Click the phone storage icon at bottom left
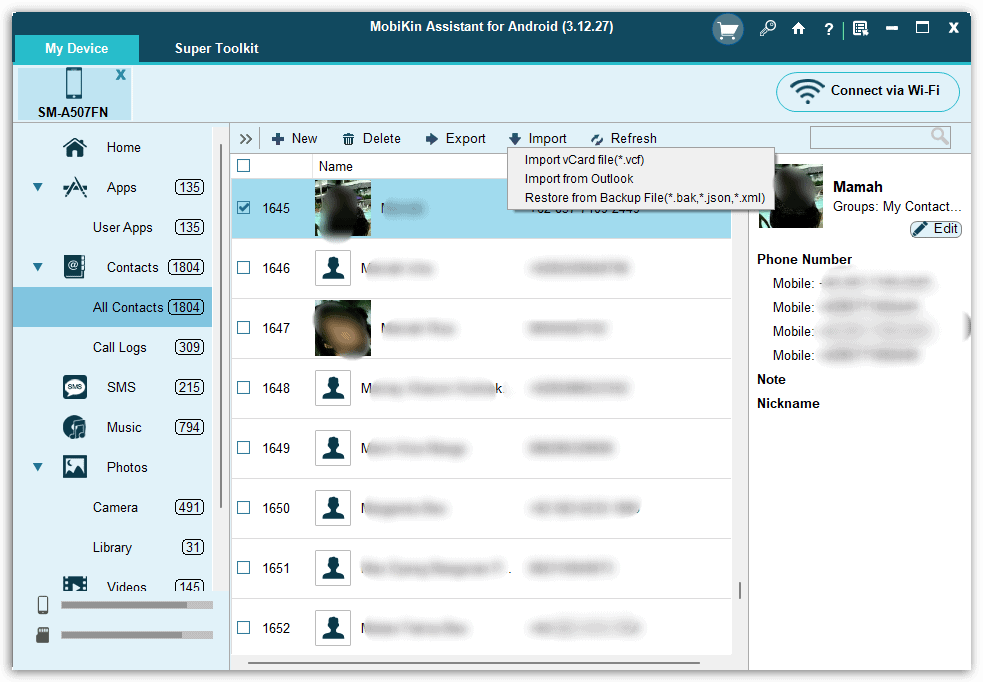The height and width of the screenshot is (682, 983). [x=43, y=605]
